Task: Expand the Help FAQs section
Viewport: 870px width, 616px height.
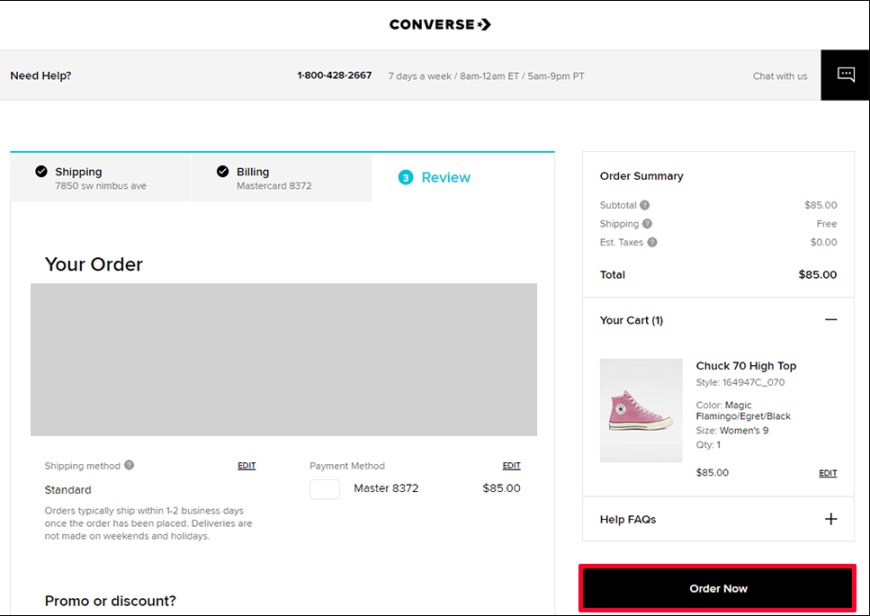Action: [831, 519]
